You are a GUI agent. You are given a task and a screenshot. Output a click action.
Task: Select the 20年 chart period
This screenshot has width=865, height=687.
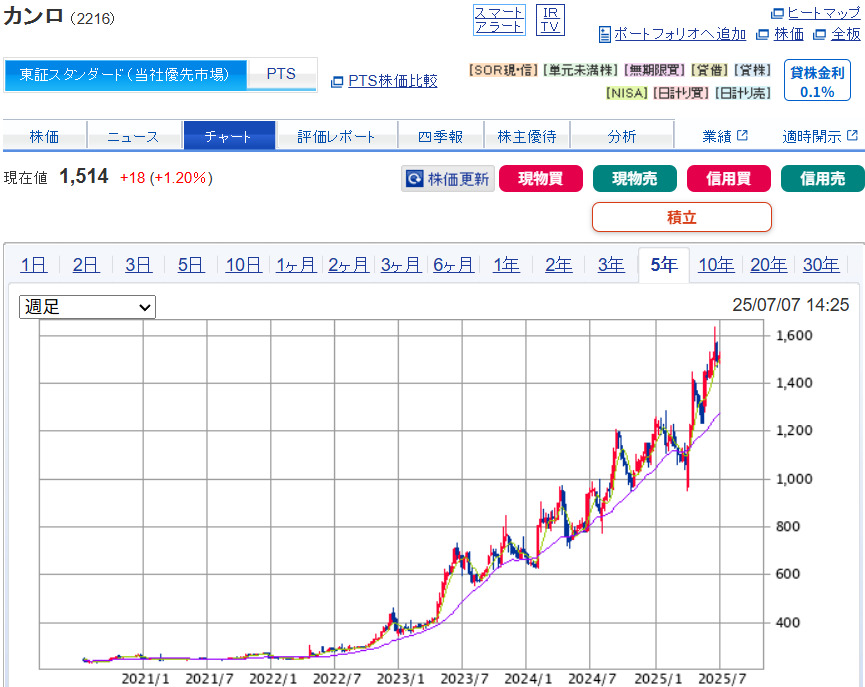(x=768, y=265)
